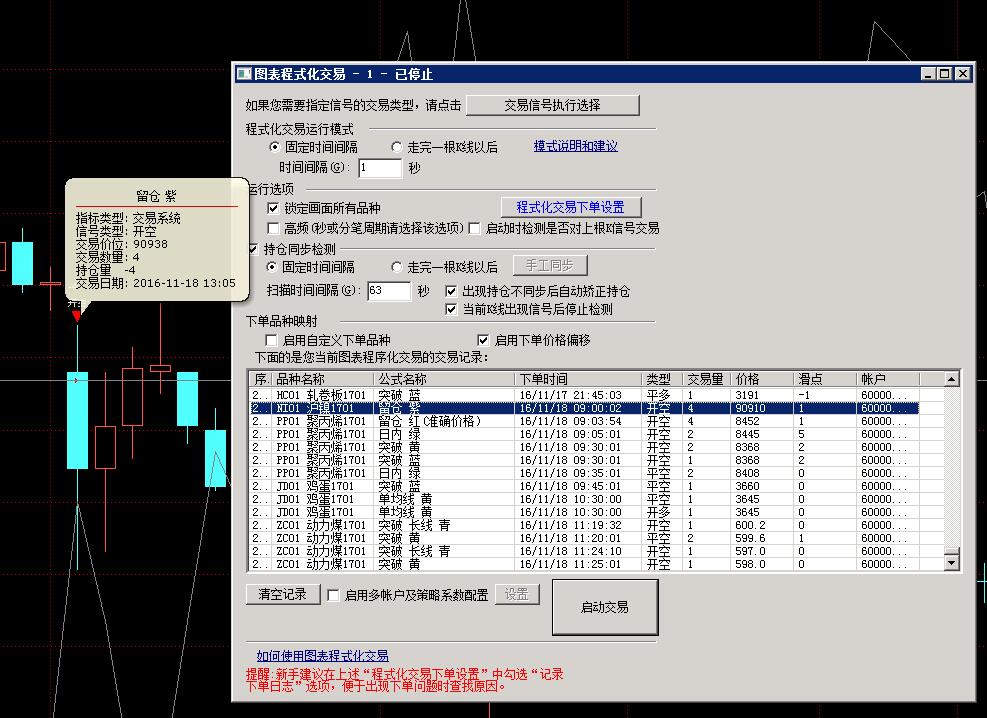Image resolution: width=987 pixels, height=718 pixels.
Task: Clear records with 清空记录
Action: click(283, 594)
